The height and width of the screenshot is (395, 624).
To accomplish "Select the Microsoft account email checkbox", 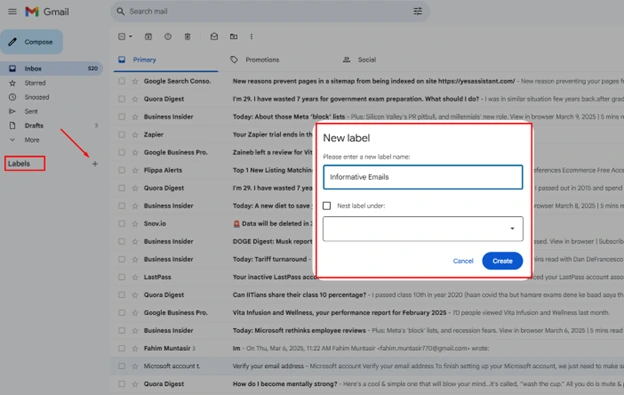I will click(121, 366).
